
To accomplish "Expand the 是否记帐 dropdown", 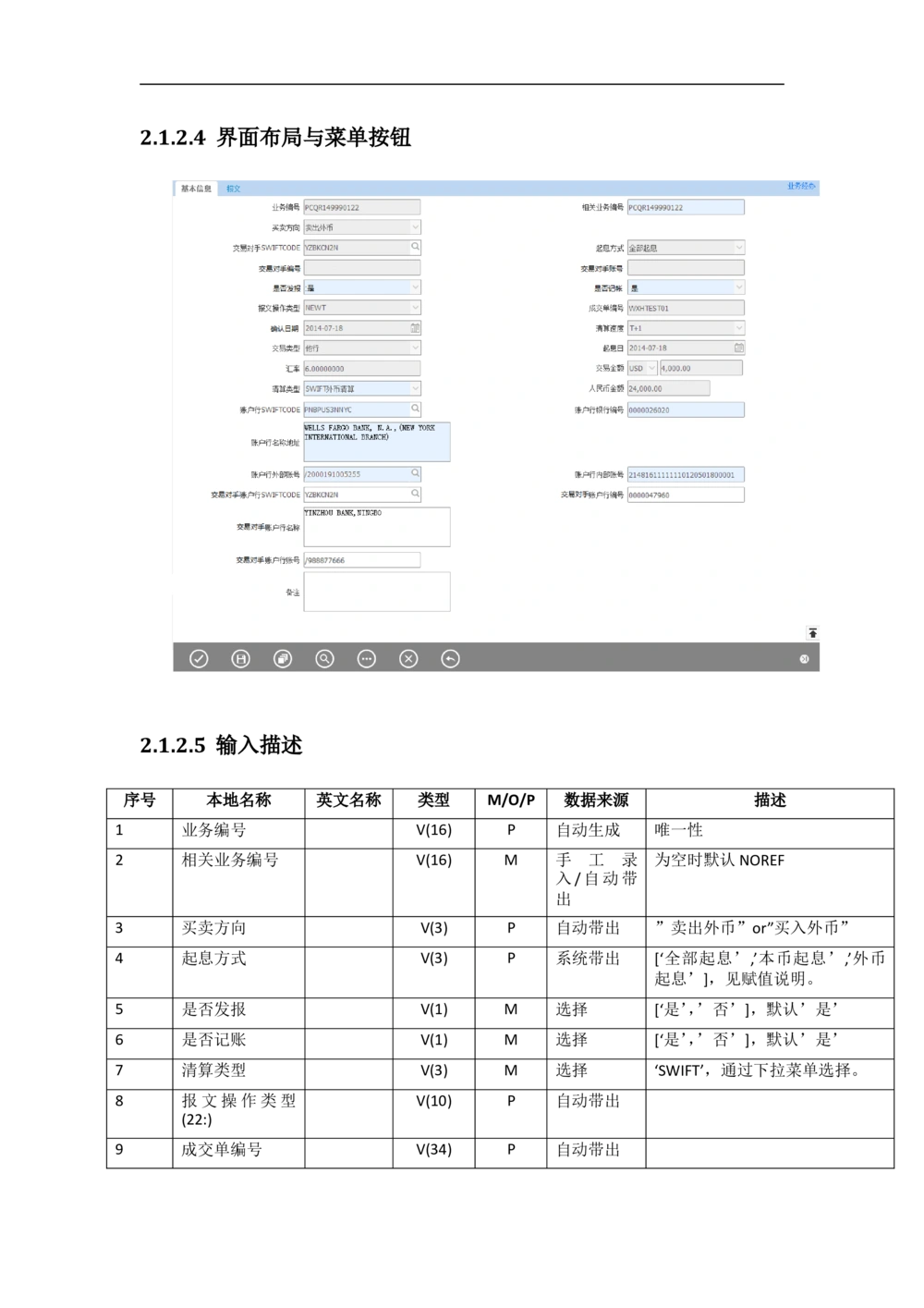I will pos(738,287).
